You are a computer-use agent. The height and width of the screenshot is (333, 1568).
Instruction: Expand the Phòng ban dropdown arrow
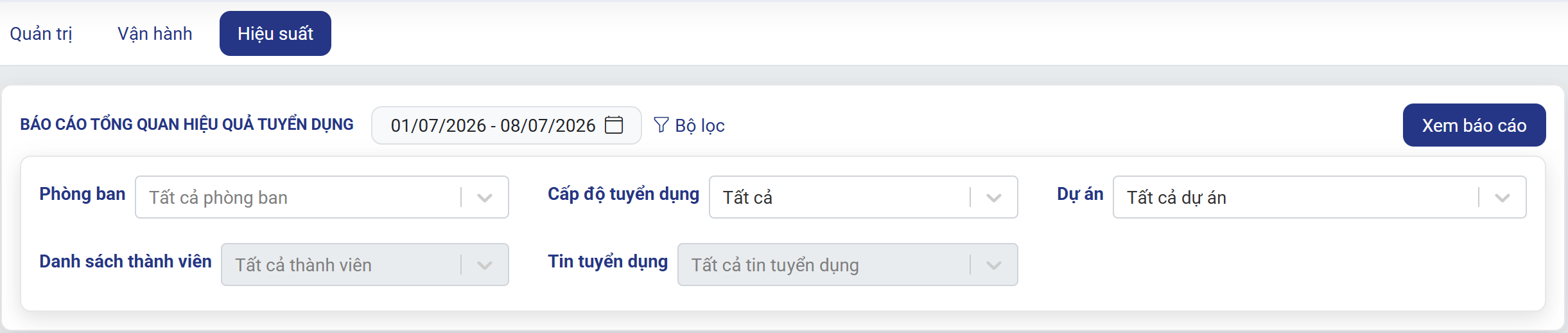click(485, 197)
